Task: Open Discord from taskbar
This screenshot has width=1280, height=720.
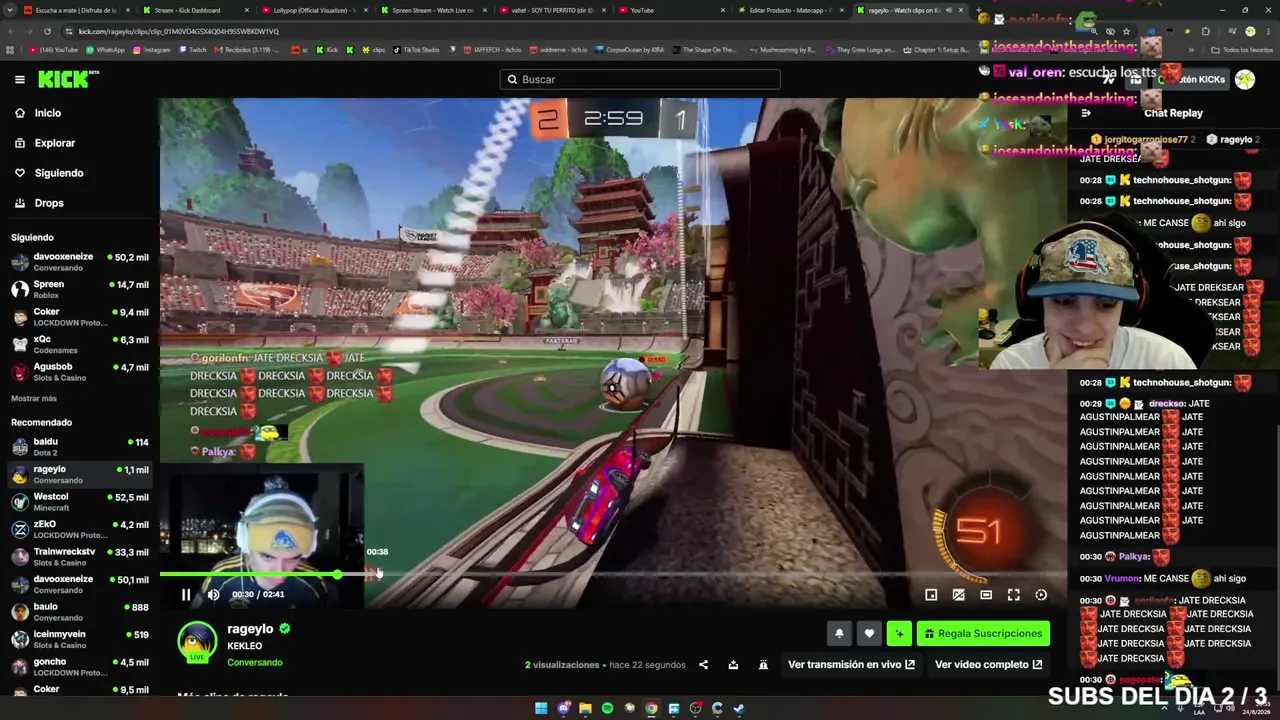Action: point(563,708)
